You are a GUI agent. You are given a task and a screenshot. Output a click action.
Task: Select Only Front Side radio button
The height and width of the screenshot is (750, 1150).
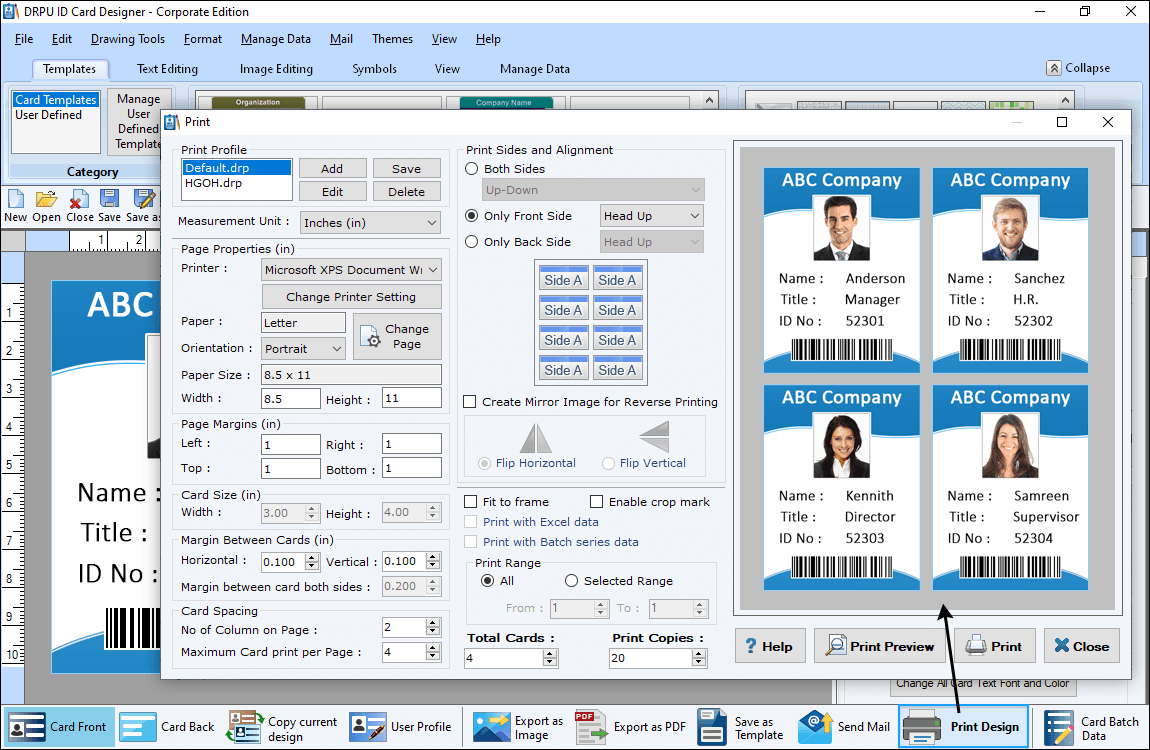[472, 216]
